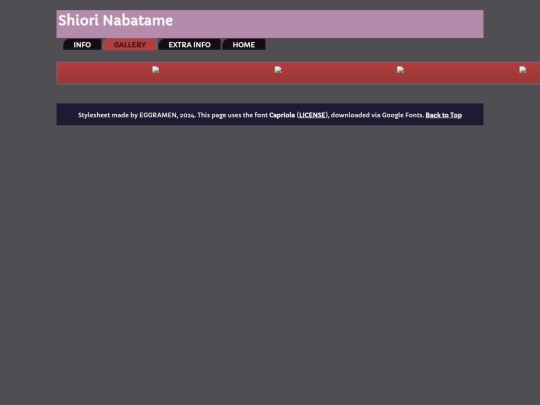Click the Capriola font name in footer
The height and width of the screenshot is (405, 540).
(282, 115)
